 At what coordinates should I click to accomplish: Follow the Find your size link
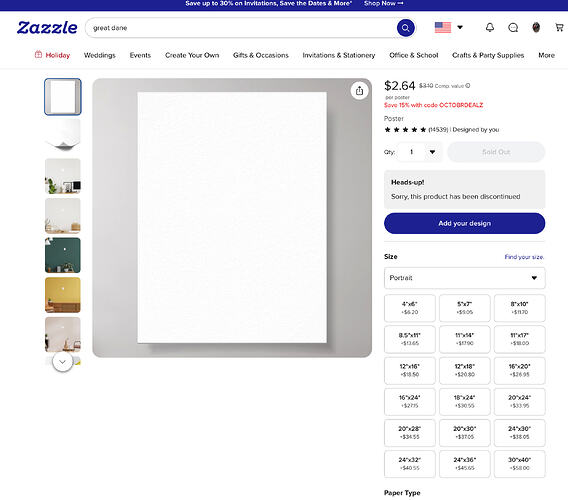click(524, 257)
